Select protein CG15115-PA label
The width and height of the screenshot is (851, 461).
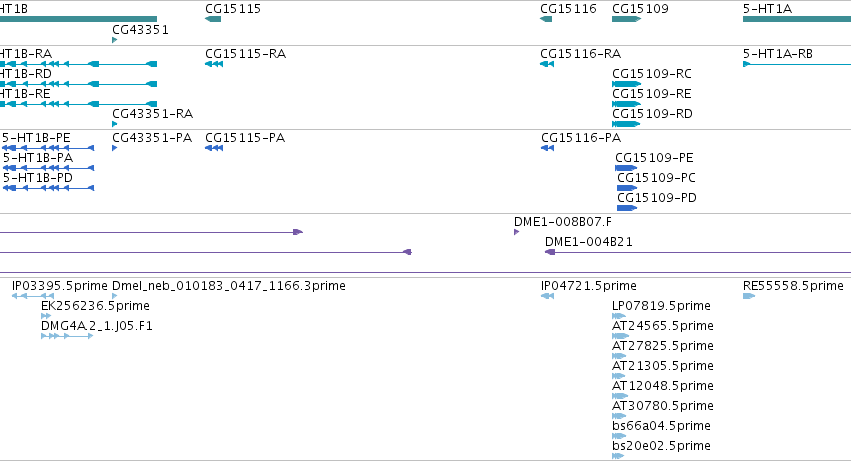[x=245, y=138]
